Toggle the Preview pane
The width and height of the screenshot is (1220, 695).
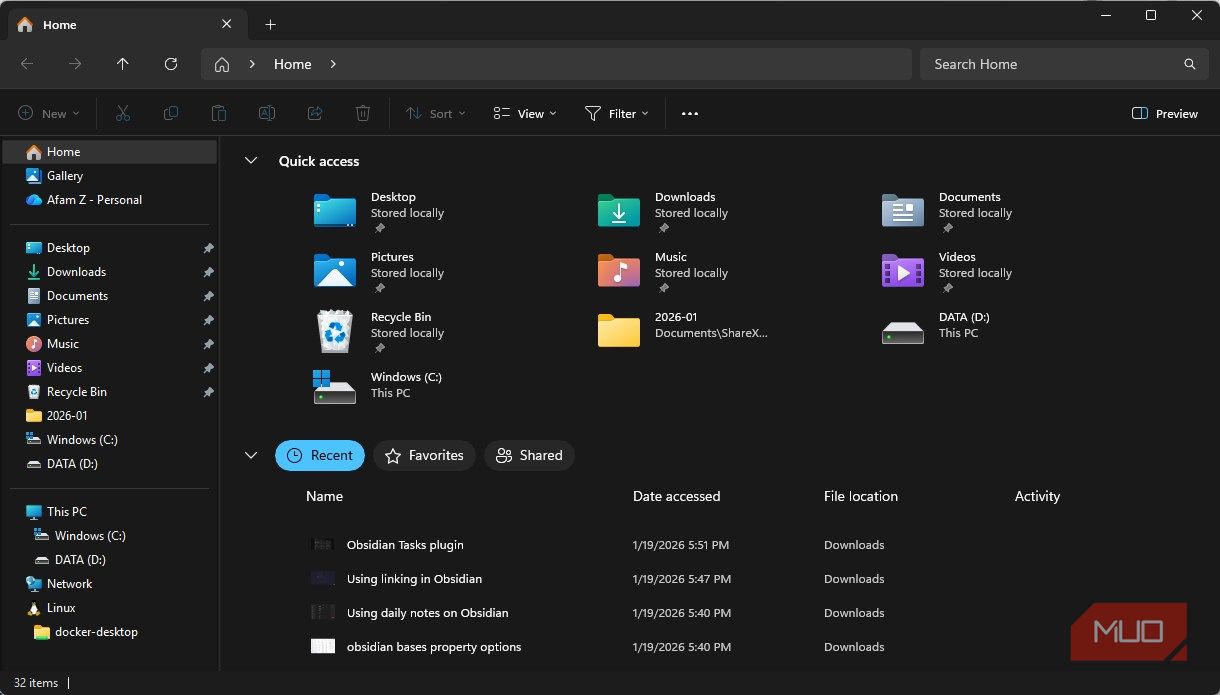pyautogui.click(x=1164, y=114)
